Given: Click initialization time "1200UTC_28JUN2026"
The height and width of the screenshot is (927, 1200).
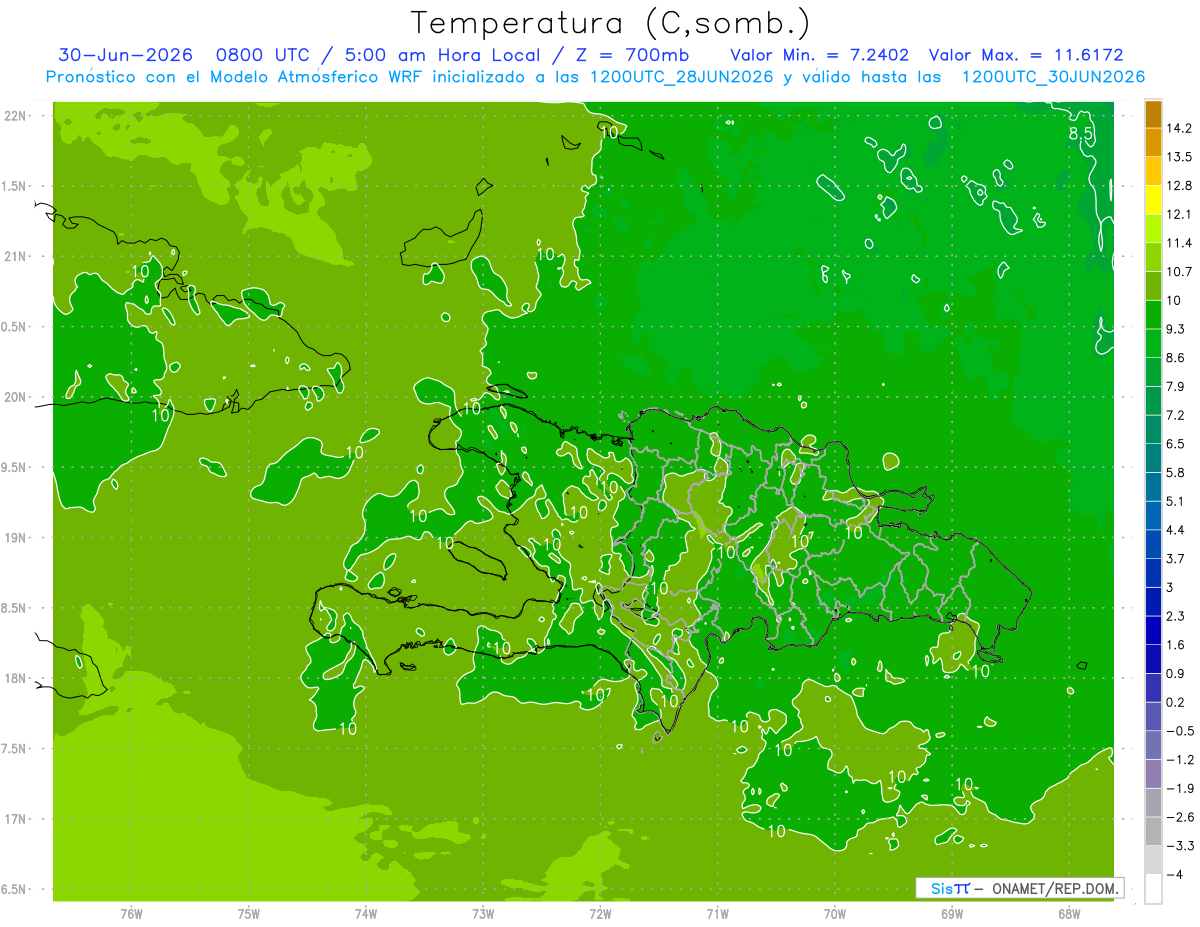Looking at the screenshot, I should click(682, 77).
